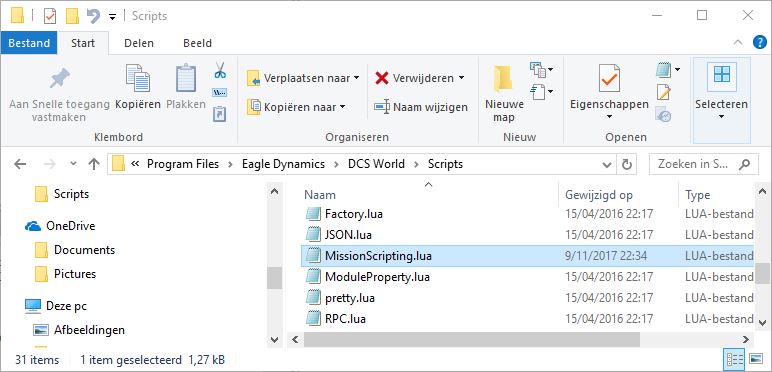
Task: Collapse the ribbon with the chevron arrow
Action: click(x=738, y=43)
